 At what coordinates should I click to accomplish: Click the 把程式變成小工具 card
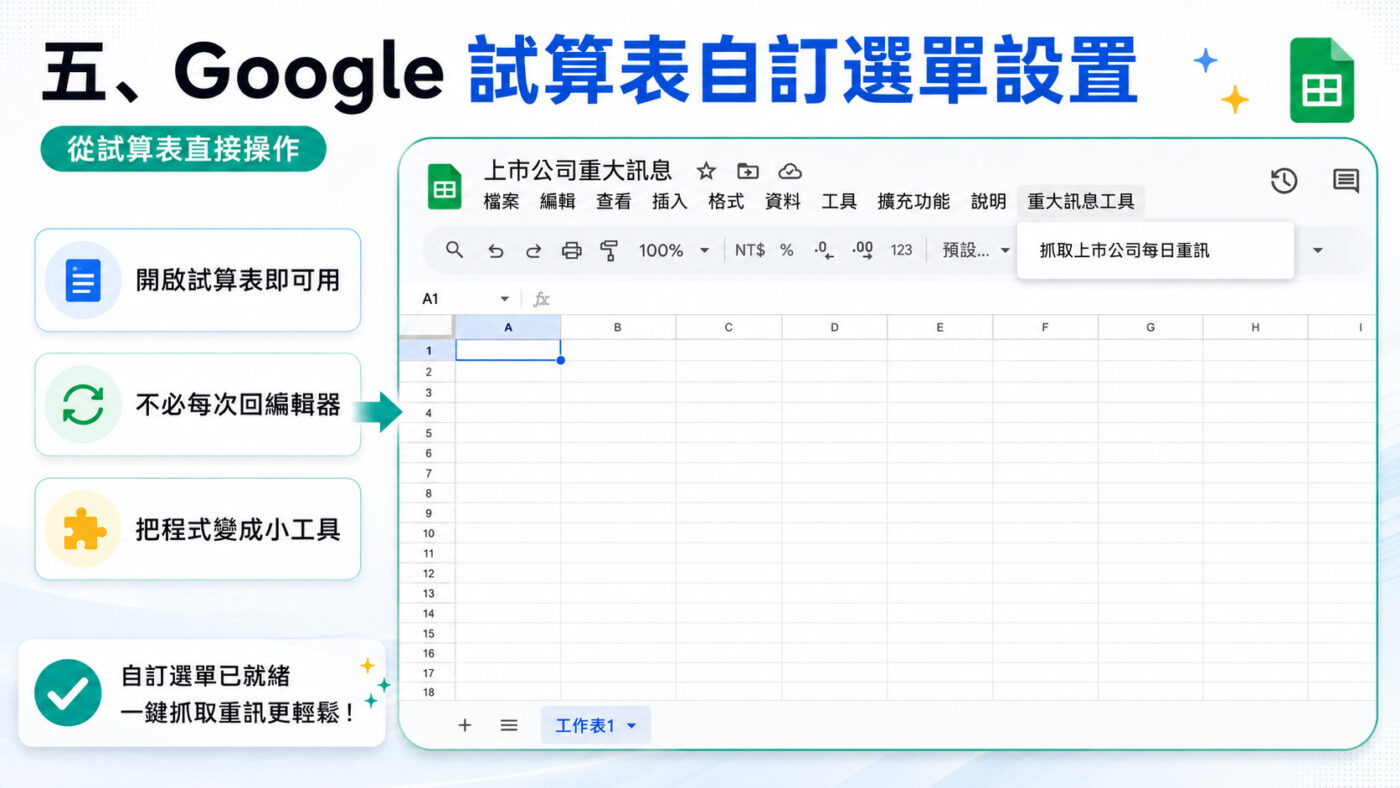(198, 529)
